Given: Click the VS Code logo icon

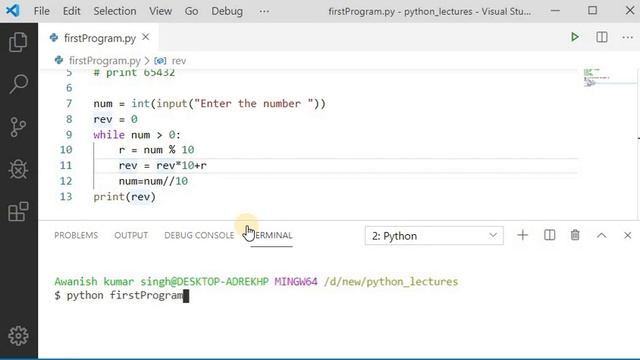Looking at the screenshot, I should coord(12,10).
